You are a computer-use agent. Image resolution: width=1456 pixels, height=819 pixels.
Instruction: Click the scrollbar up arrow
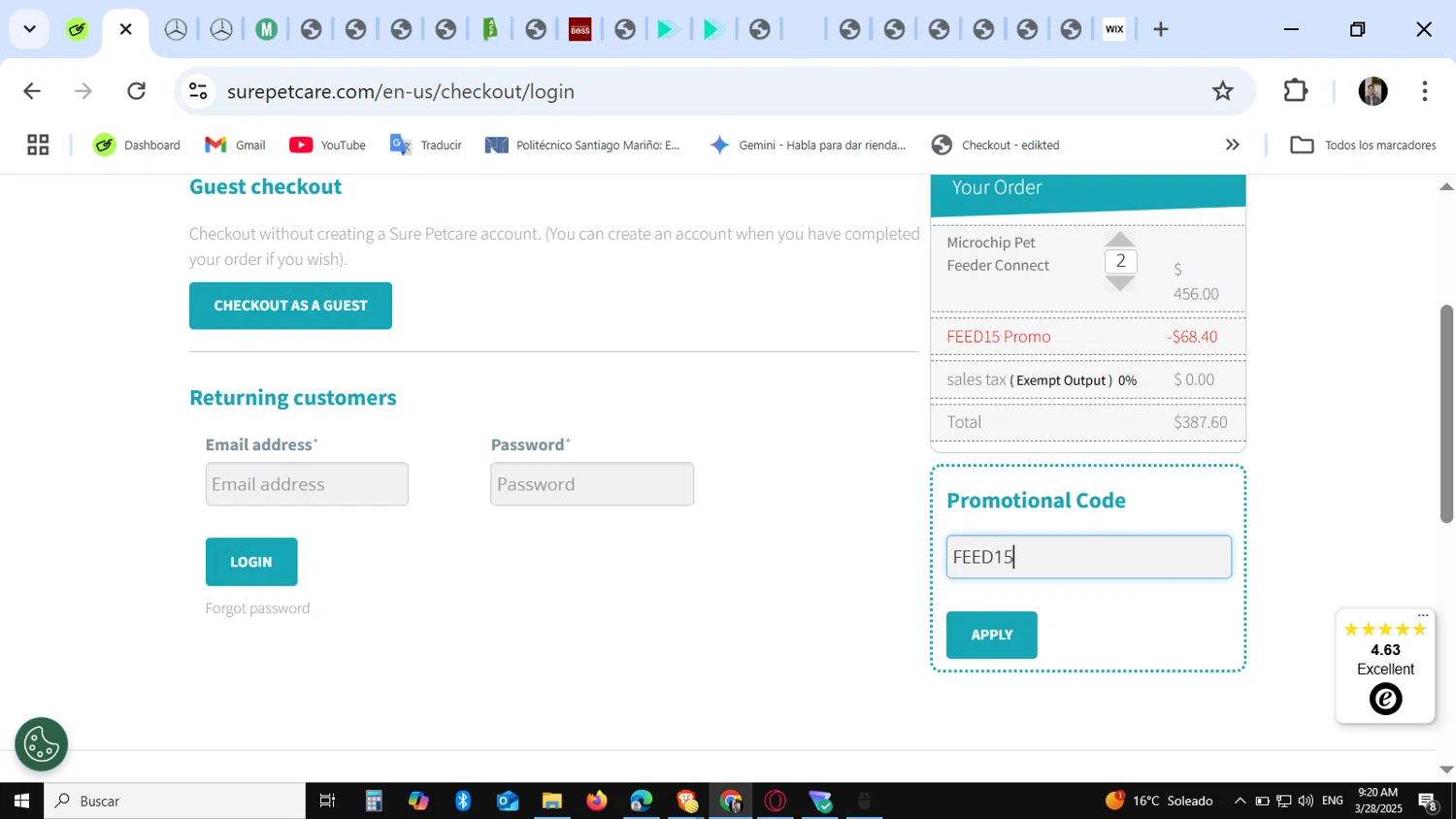click(1446, 186)
